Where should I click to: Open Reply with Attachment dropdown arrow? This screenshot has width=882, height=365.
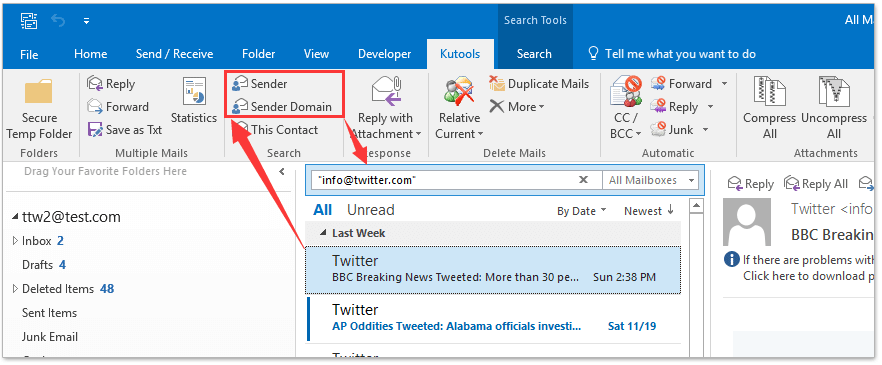[x=418, y=134]
